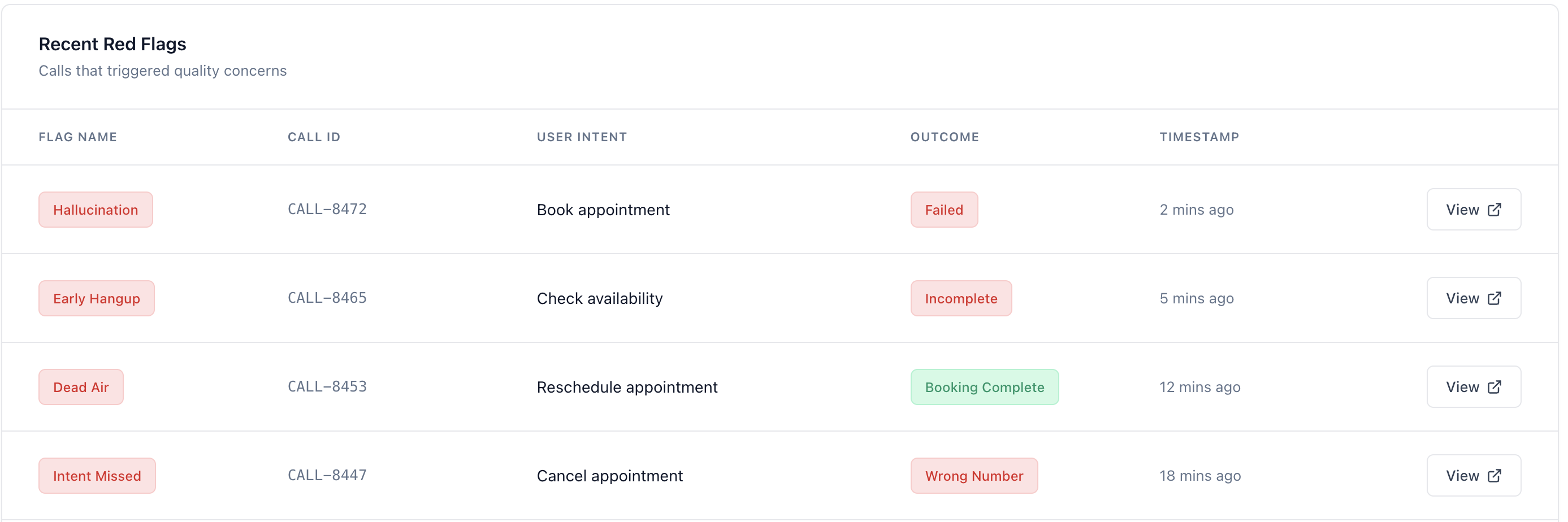The height and width of the screenshot is (522, 1568).
Task: Click the Wrong Number outcome badge
Action: click(973, 476)
